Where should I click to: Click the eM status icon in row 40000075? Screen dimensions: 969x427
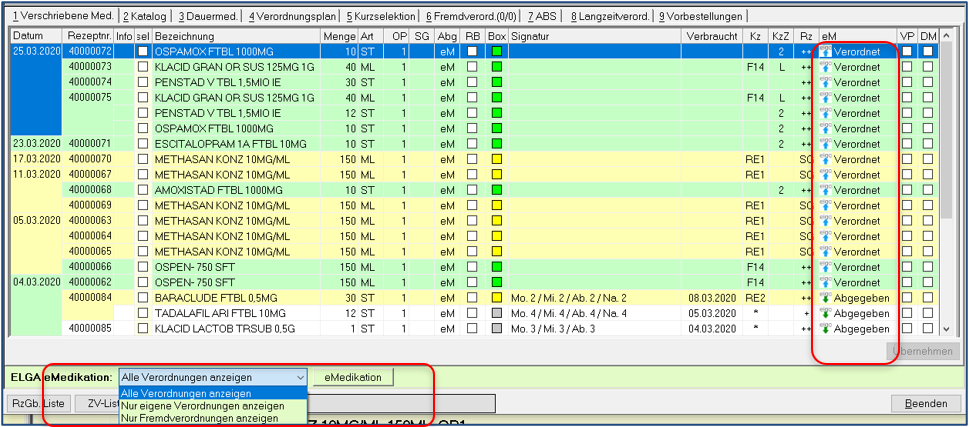point(825,98)
